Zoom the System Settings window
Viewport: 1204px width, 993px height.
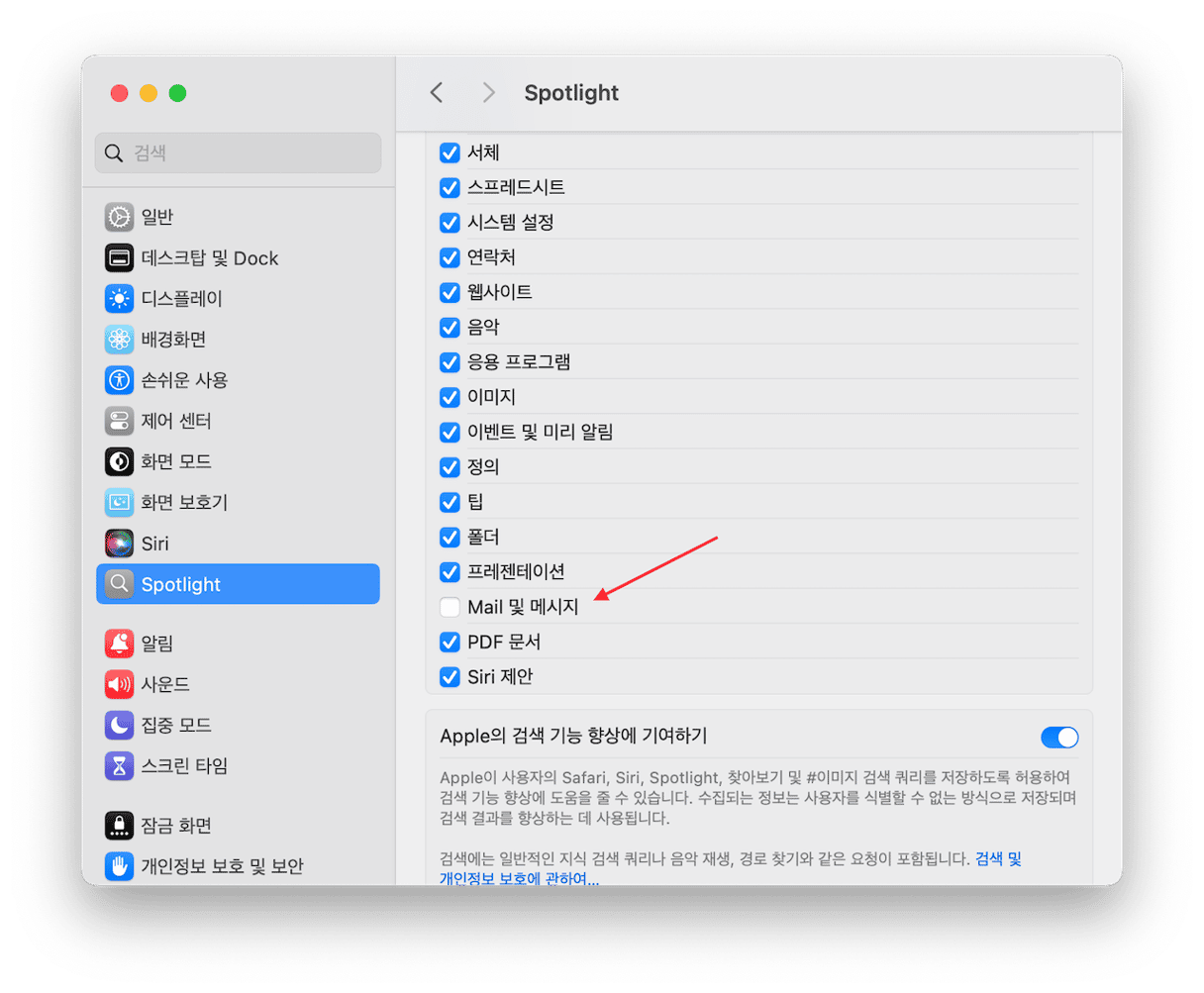point(177,93)
